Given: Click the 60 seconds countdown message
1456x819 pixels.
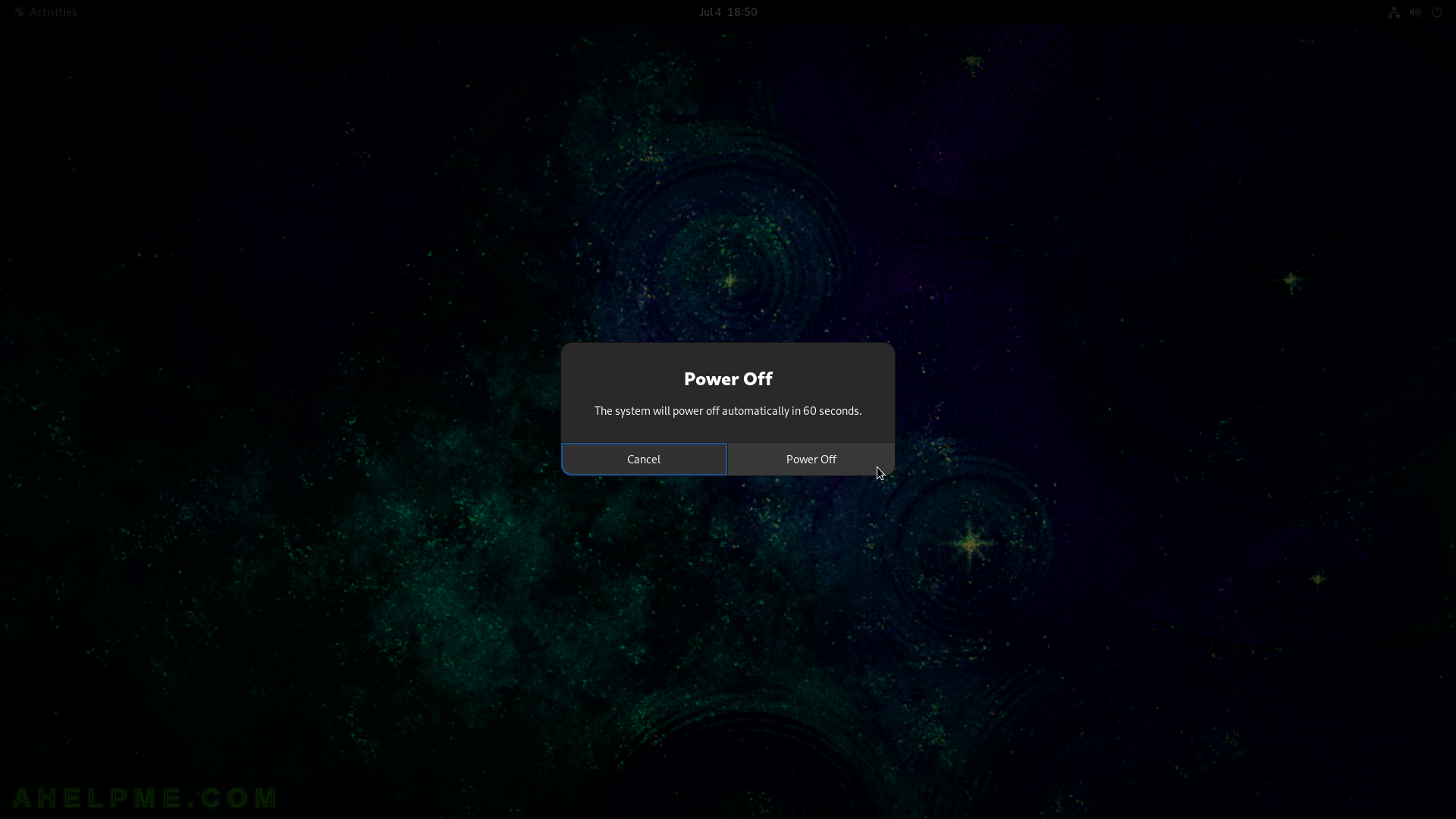Looking at the screenshot, I should pos(728,411).
